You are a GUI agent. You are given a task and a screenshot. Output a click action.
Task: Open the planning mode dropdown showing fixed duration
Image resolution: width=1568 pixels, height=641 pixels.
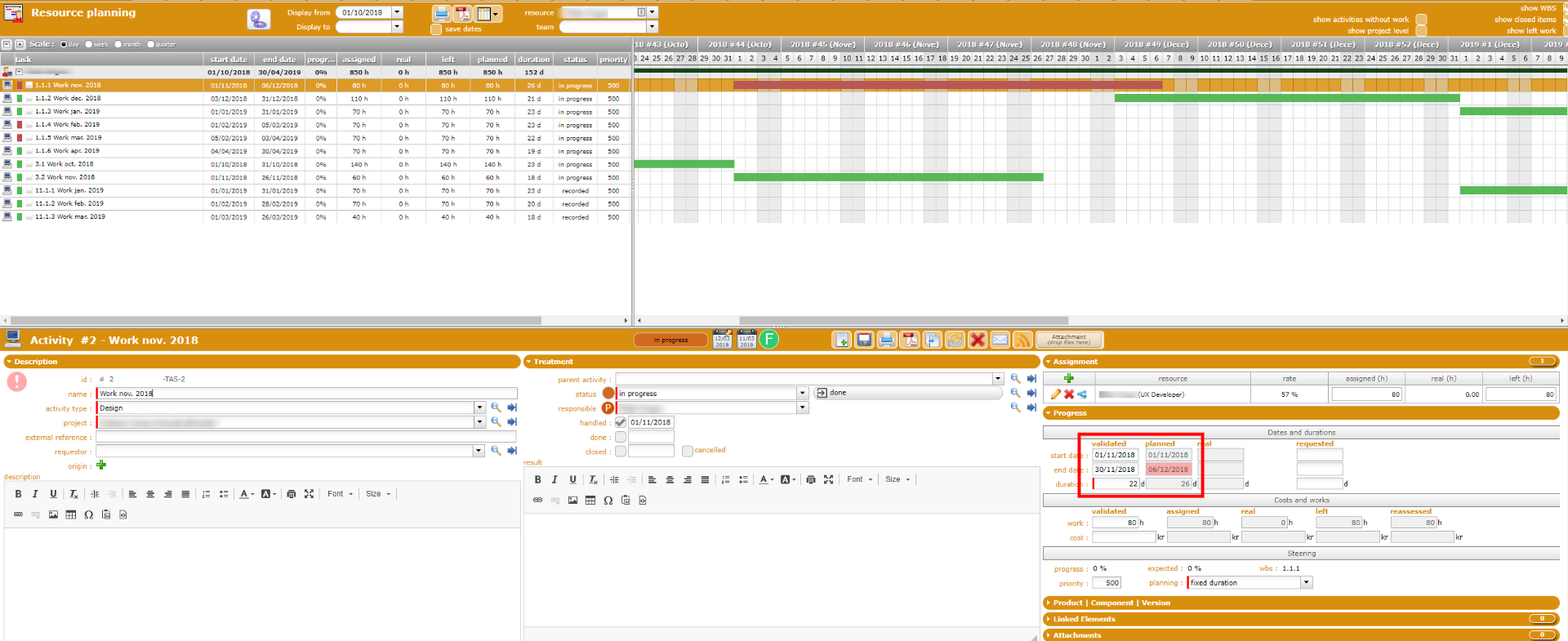pos(1307,582)
